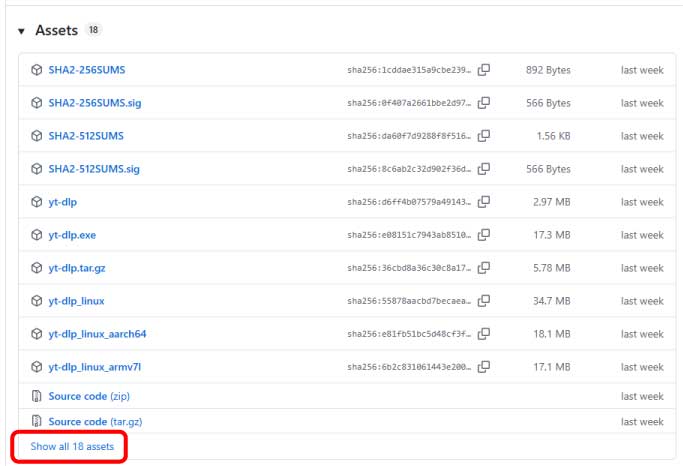Click 'last week' in Source code (zip) row

tap(642, 396)
